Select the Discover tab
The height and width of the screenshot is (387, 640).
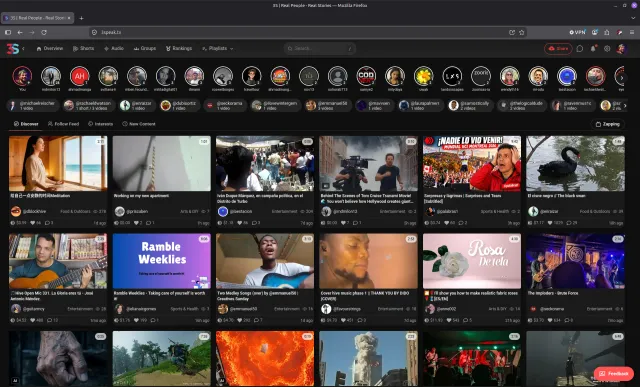coord(26,124)
